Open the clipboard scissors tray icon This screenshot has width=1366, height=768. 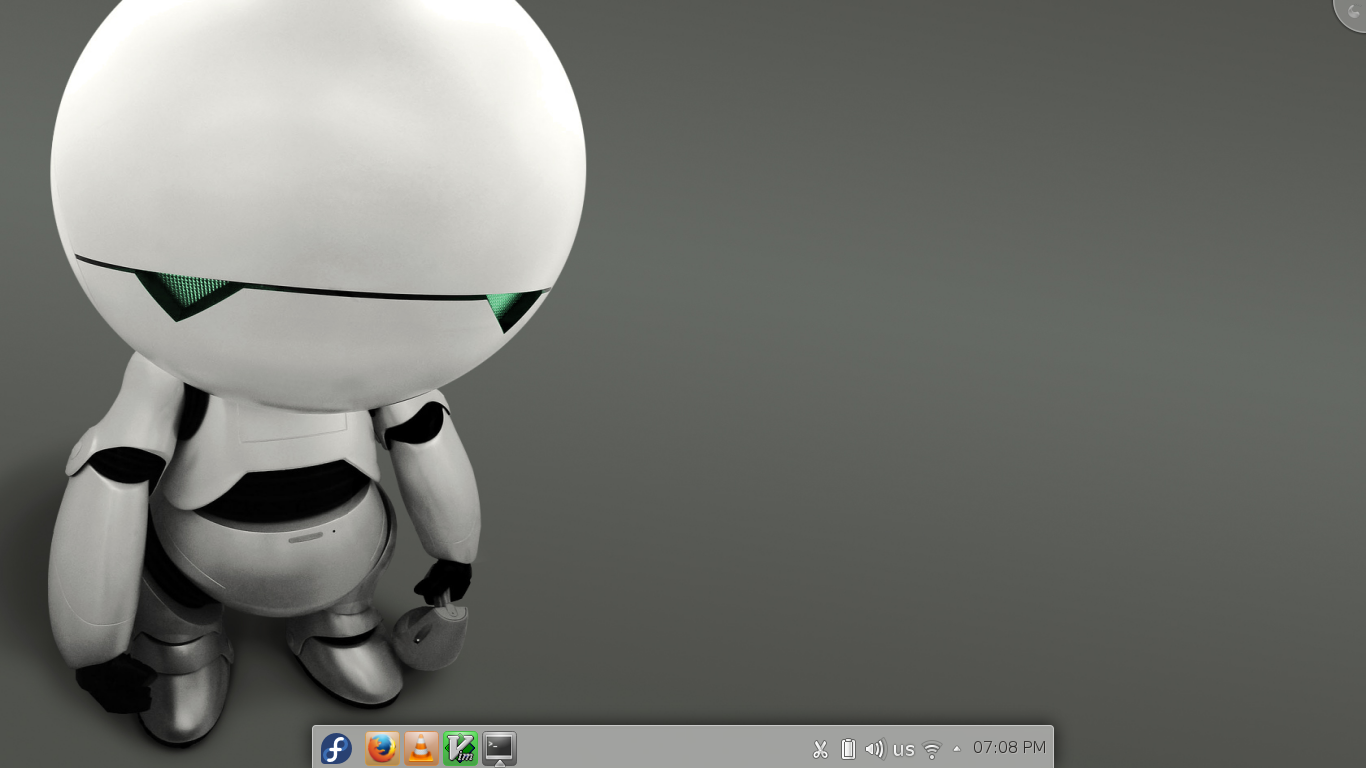click(x=821, y=748)
